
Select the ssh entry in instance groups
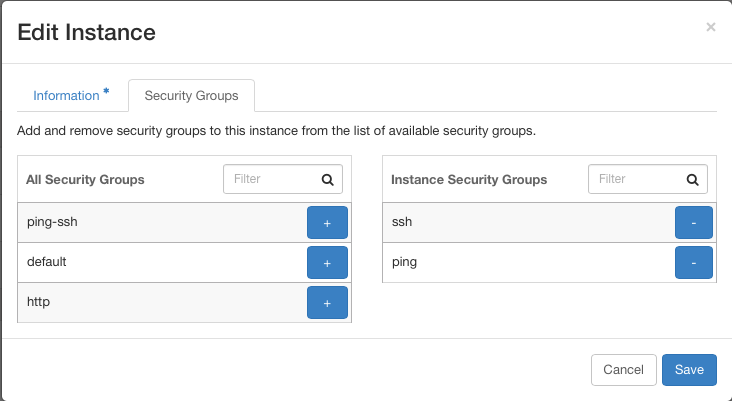point(549,222)
